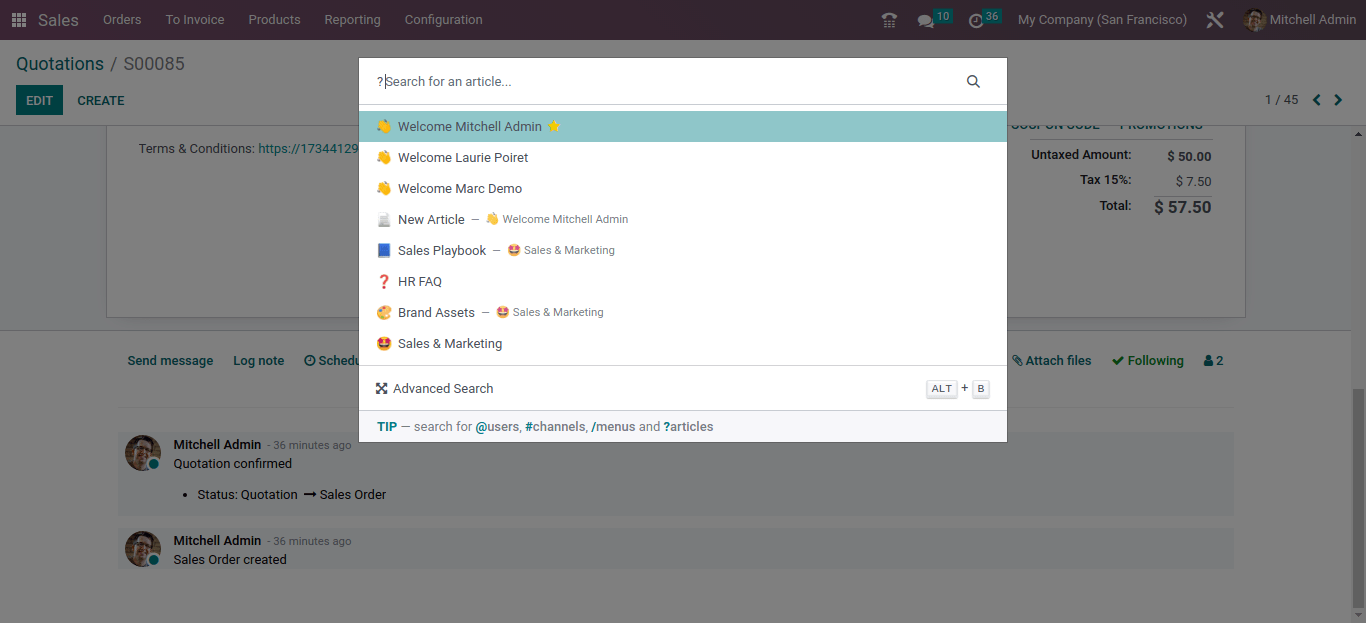Open the Orders menu
This screenshot has height=623, width=1366.
coord(122,20)
